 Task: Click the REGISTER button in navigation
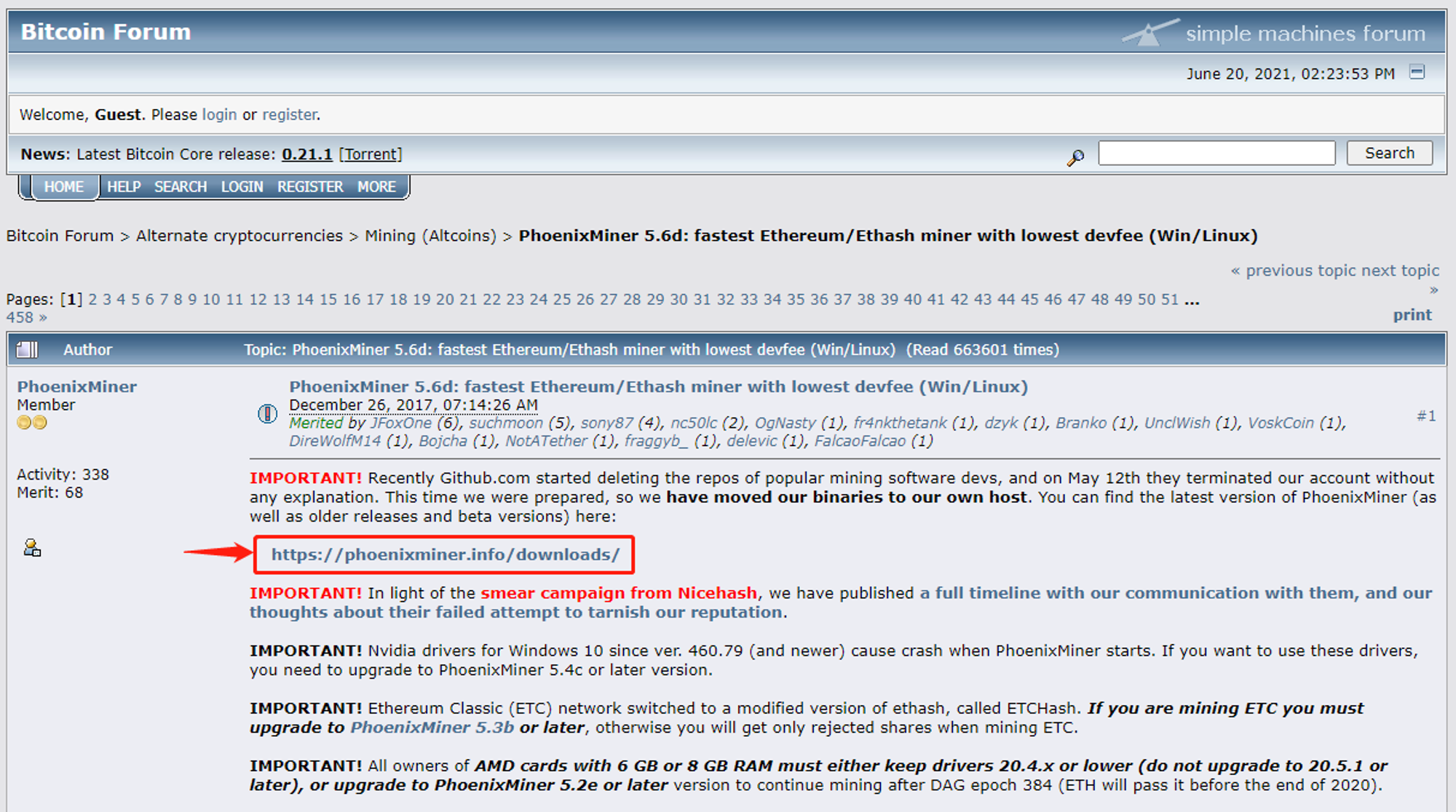pos(311,187)
